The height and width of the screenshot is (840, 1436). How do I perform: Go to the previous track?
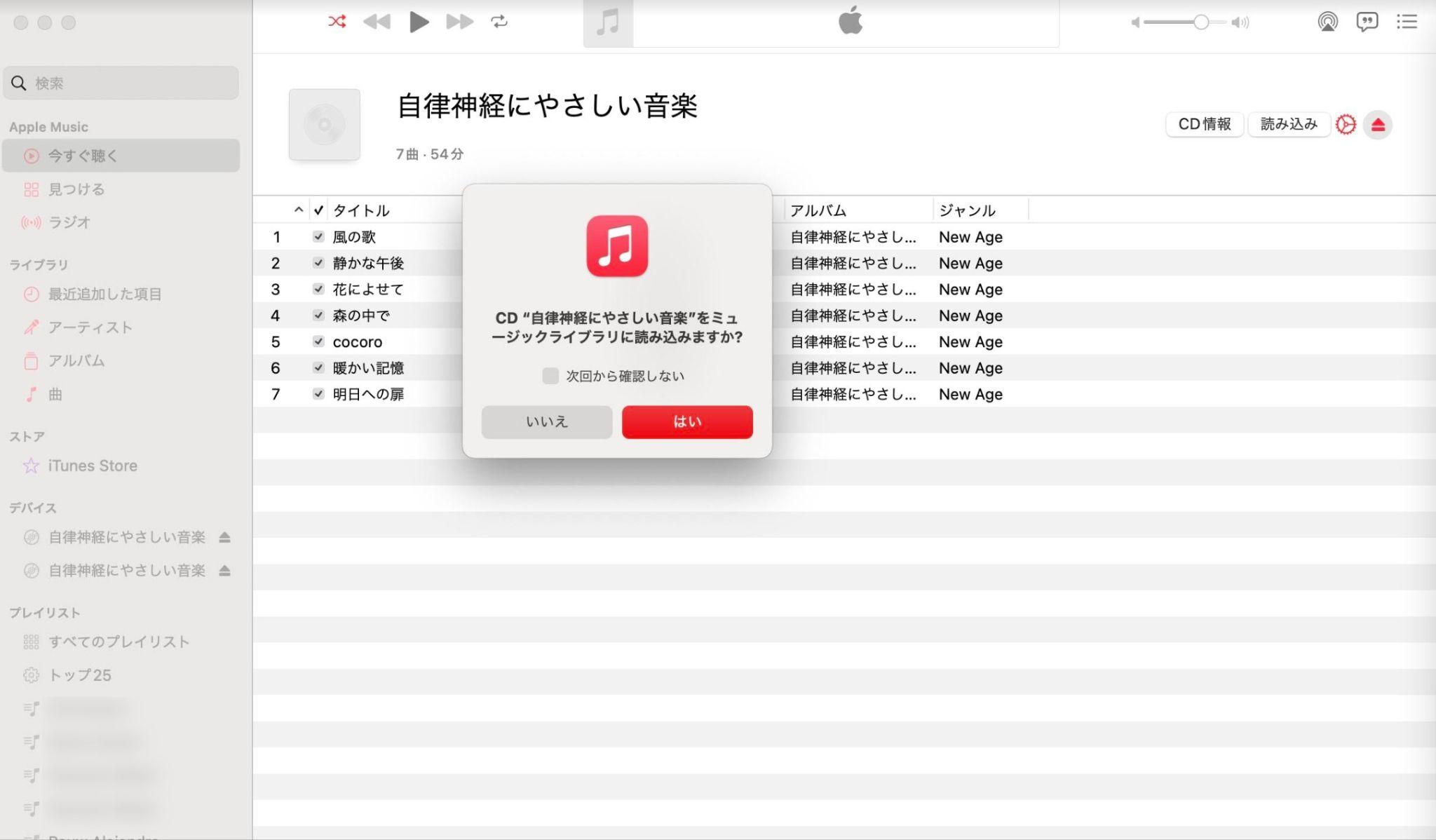(x=377, y=22)
